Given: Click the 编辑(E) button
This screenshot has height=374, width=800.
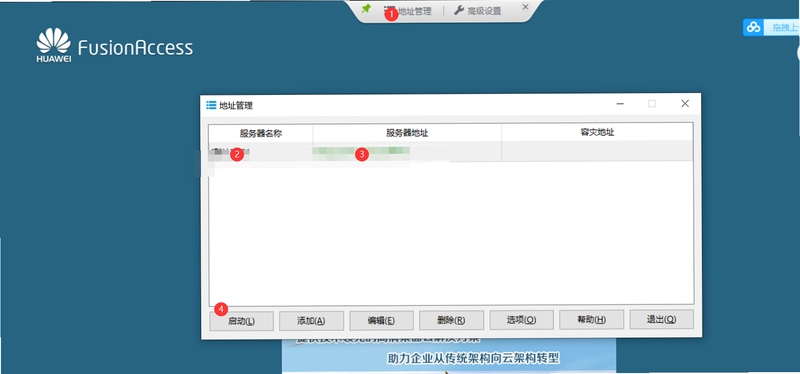Looking at the screenshot, I should click(381, 320).
